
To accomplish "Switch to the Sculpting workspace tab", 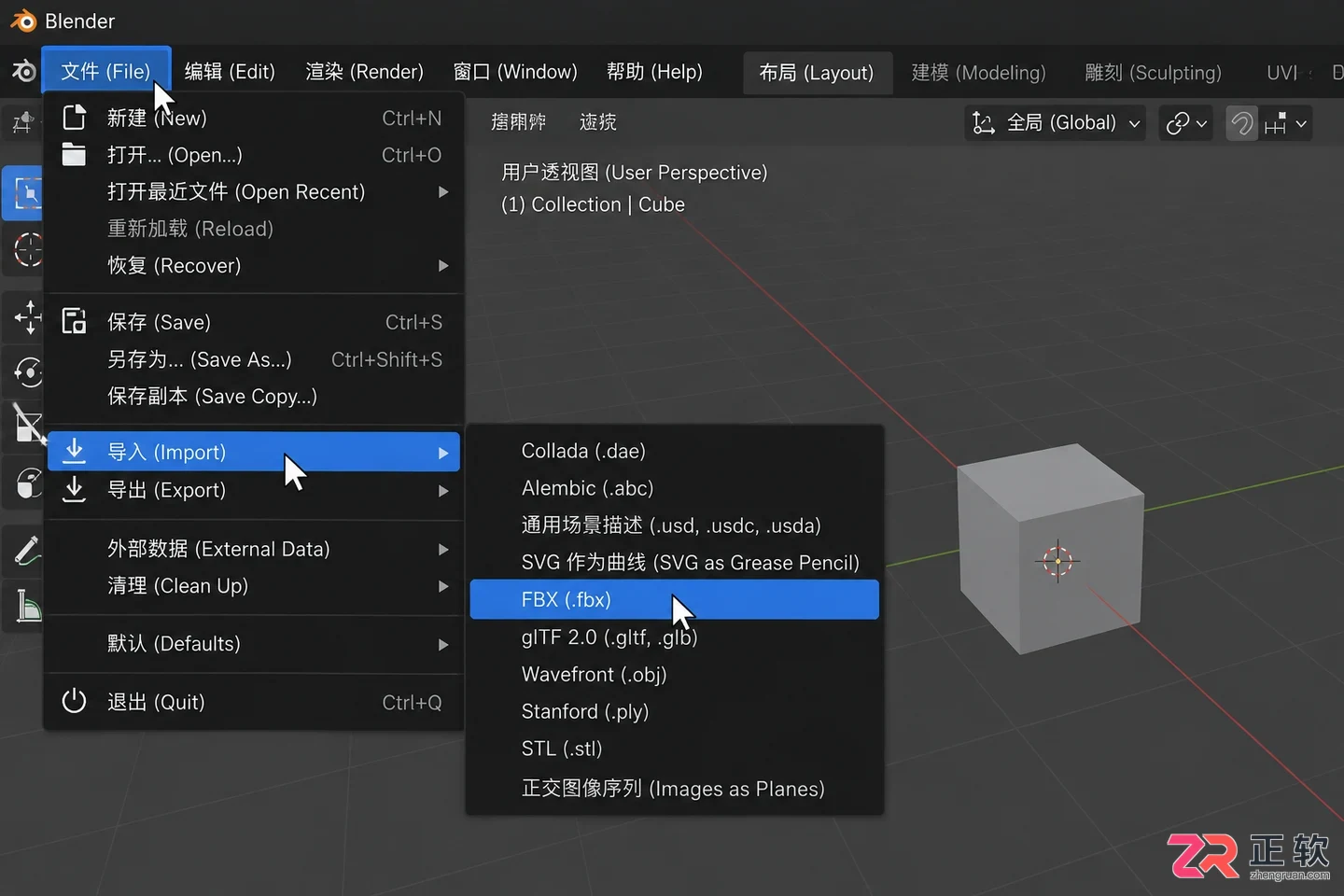I will [1153, 73].
